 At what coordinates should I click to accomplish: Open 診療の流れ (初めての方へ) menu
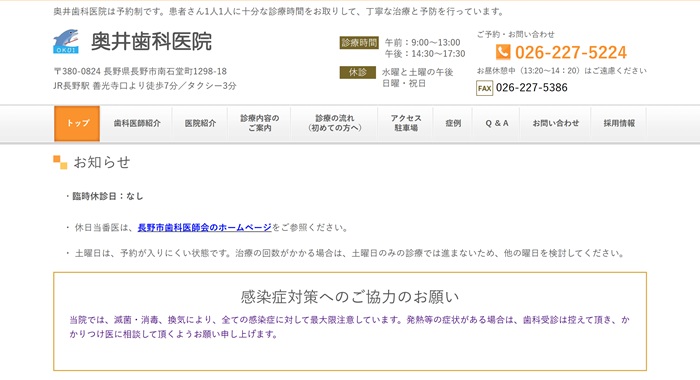pos(334,123)
